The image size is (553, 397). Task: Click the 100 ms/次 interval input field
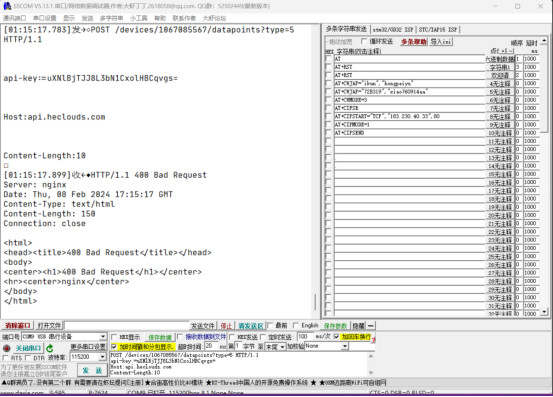pos(305,337)
